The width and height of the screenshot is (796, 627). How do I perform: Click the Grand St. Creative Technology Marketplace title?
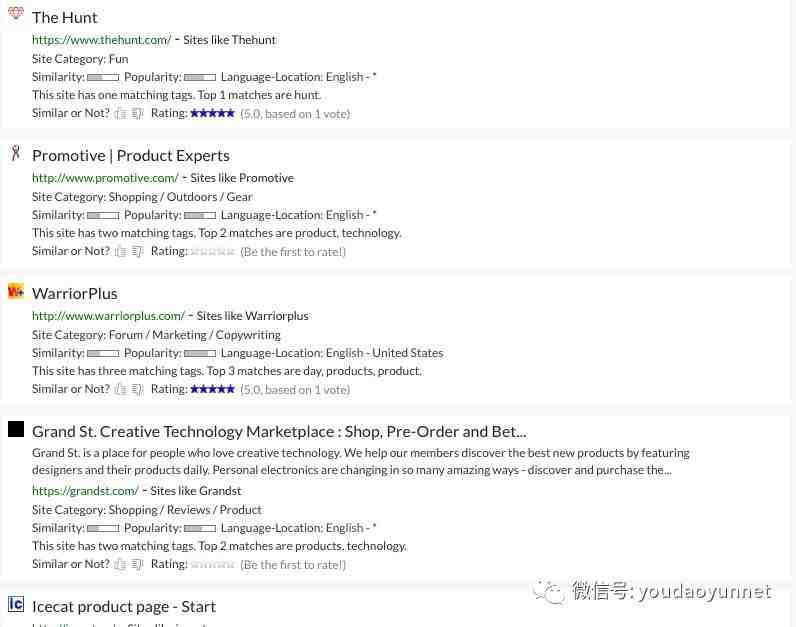(279, 431)
